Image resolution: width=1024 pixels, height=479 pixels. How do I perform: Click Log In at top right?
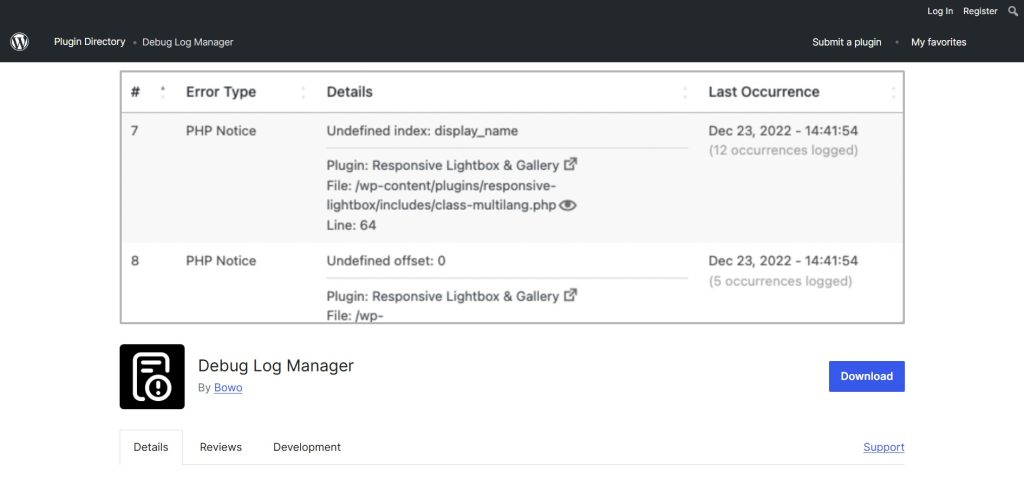[x=940, y=11]
